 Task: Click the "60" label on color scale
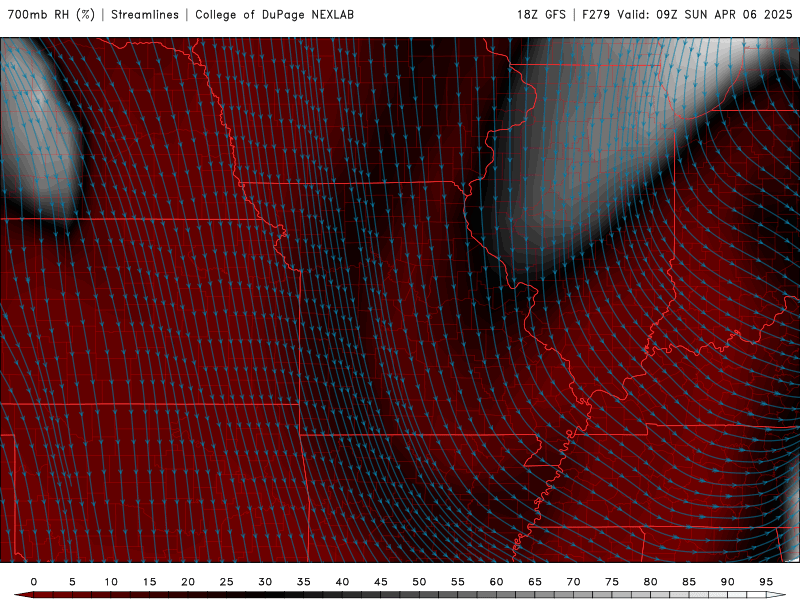point(496,582)
